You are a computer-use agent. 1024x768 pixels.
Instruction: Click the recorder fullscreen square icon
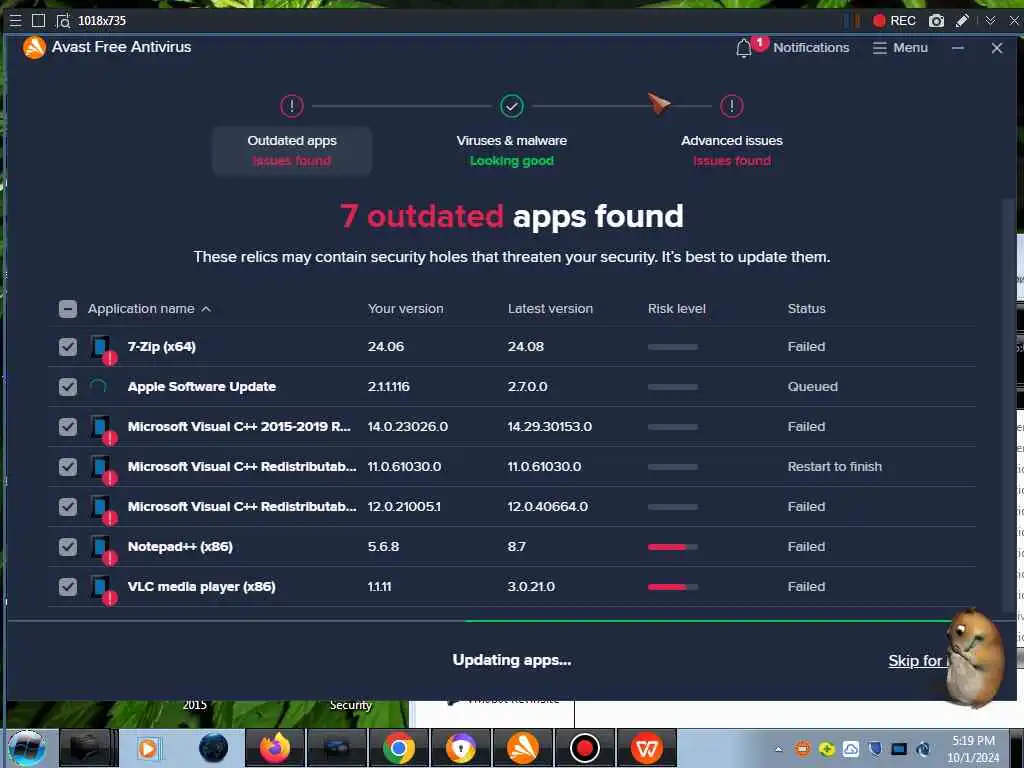tap(39, 21)
